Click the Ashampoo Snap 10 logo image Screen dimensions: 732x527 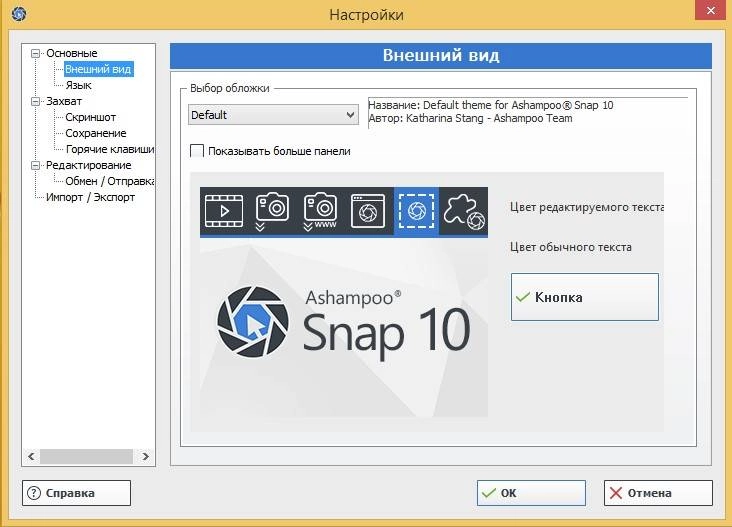(344, 322)
